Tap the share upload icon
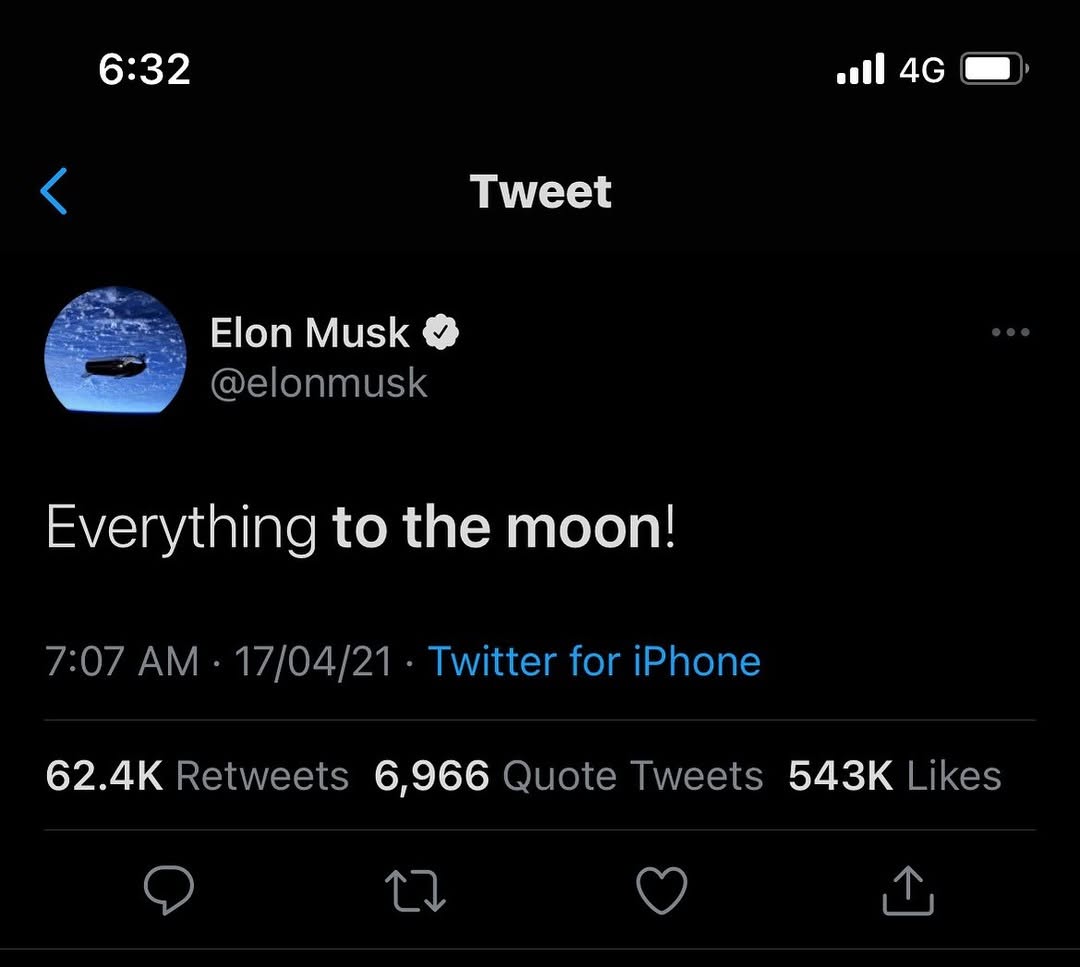Viewport: 1080px width, 967px height. pyautogui.click(x=908, y=890)
